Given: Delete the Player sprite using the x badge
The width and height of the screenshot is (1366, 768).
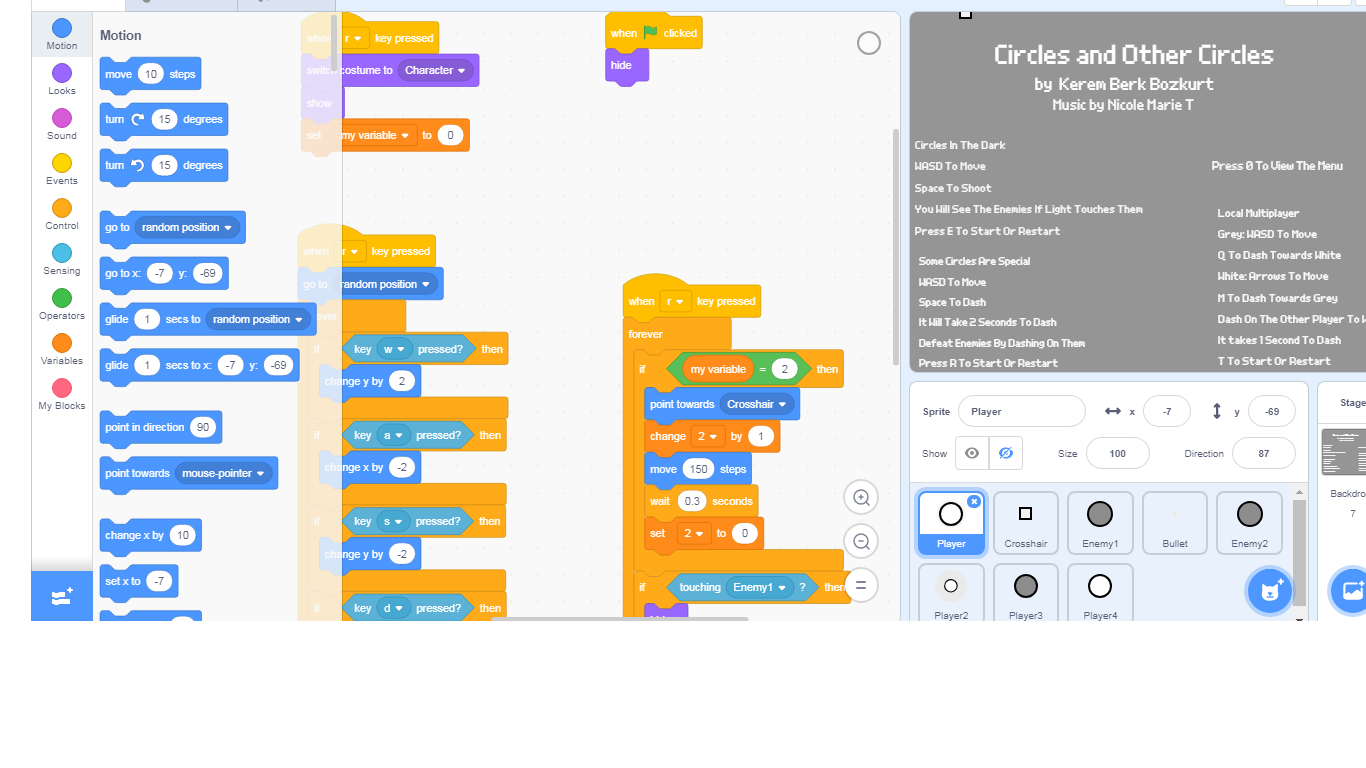Looking at the screenshot, I should tap(974, 502).
